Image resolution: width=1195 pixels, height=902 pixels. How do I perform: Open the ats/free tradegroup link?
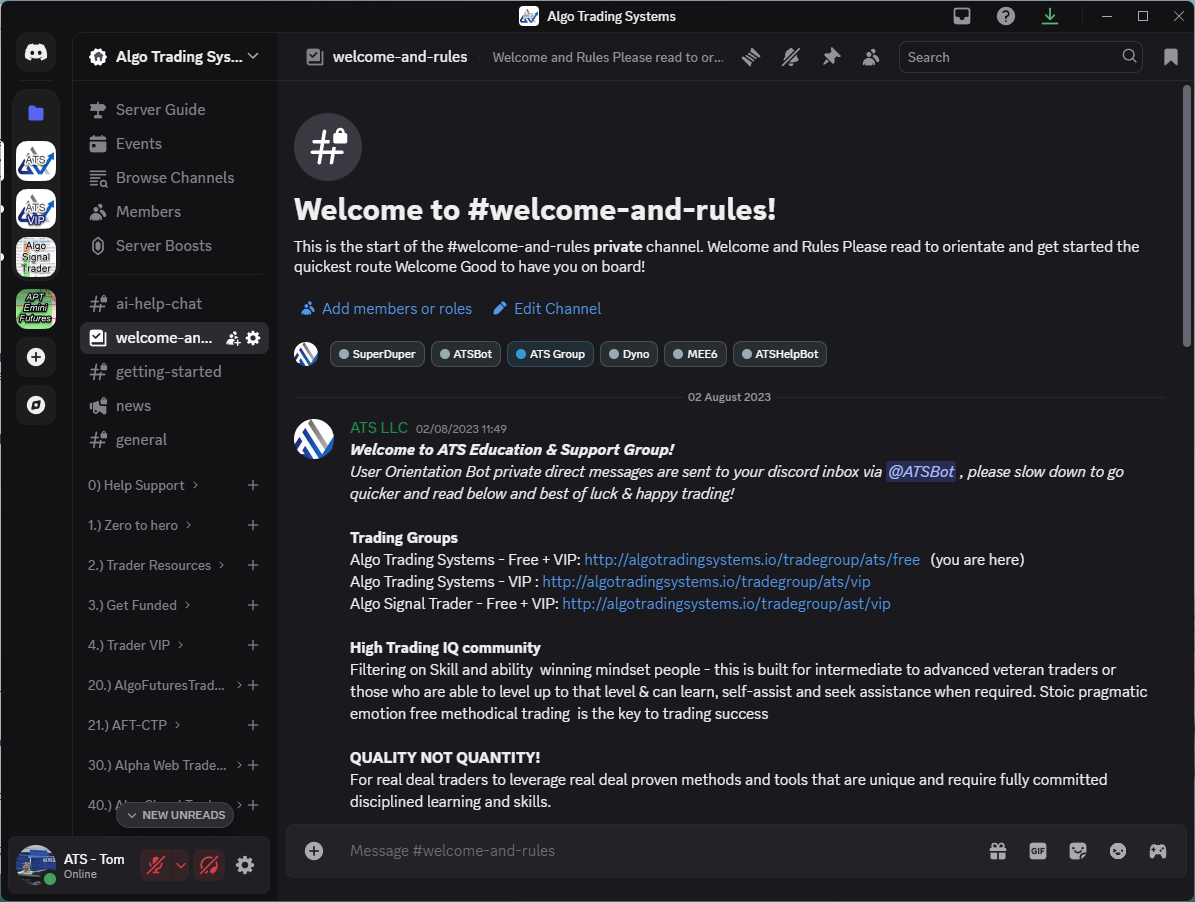click(x=752, y=560)
